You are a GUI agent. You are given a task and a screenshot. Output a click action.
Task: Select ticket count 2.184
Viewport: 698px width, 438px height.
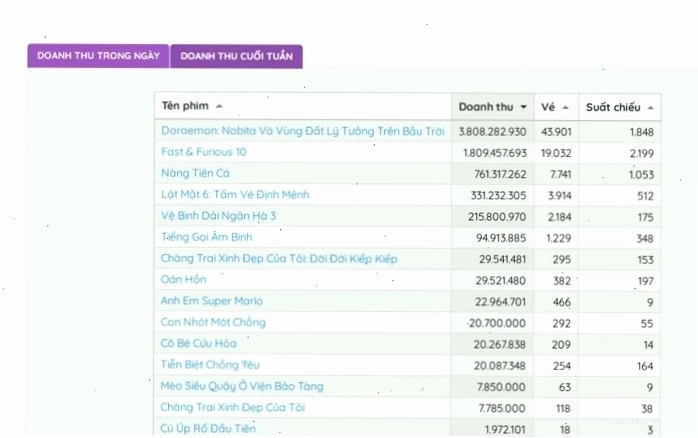point(560,217)
